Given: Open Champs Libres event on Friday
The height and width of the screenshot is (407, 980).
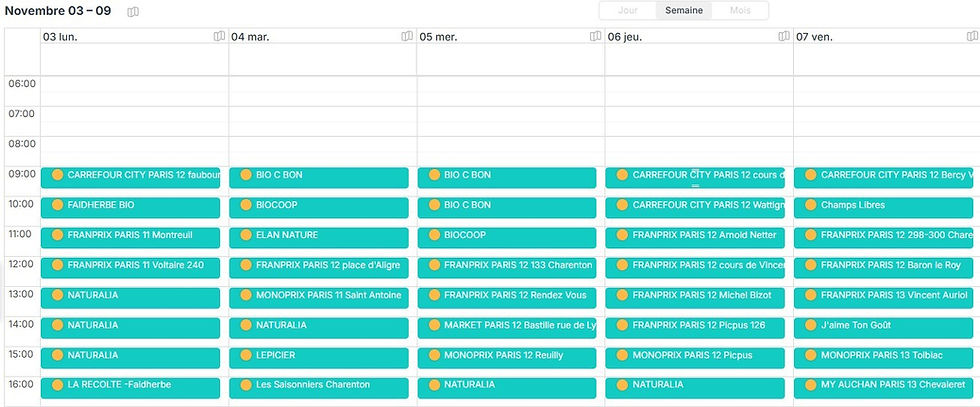Looking at the screenshot, I should [x=884, y=208].
